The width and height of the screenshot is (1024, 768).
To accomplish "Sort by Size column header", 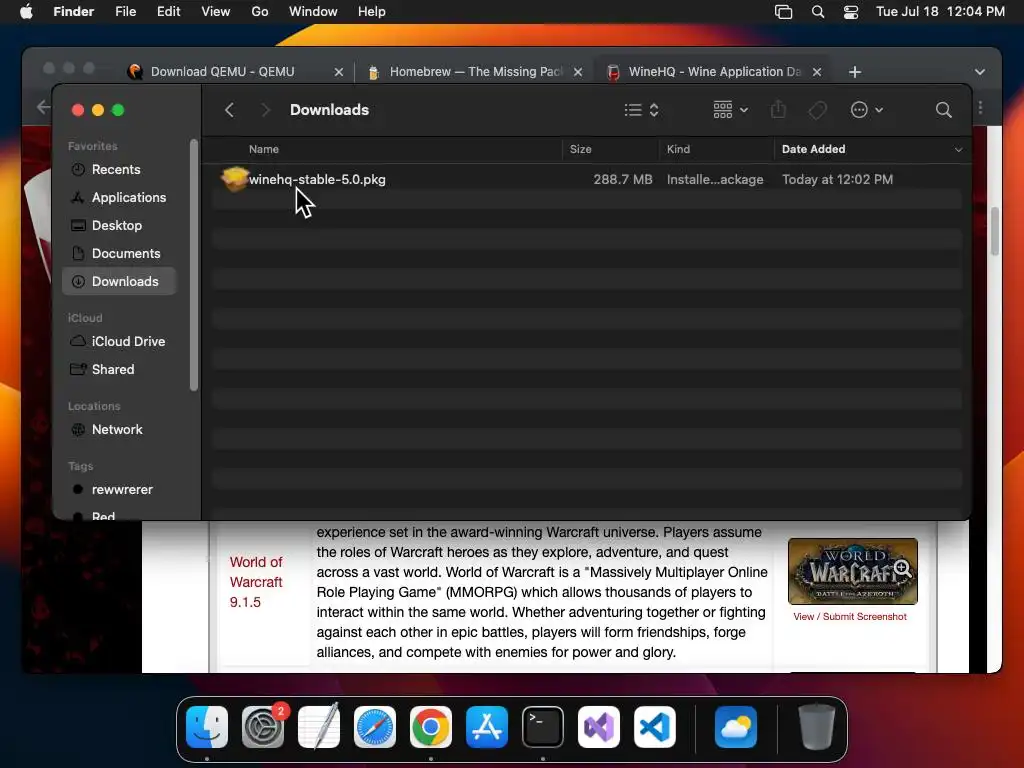I will (x=581, y=150).
